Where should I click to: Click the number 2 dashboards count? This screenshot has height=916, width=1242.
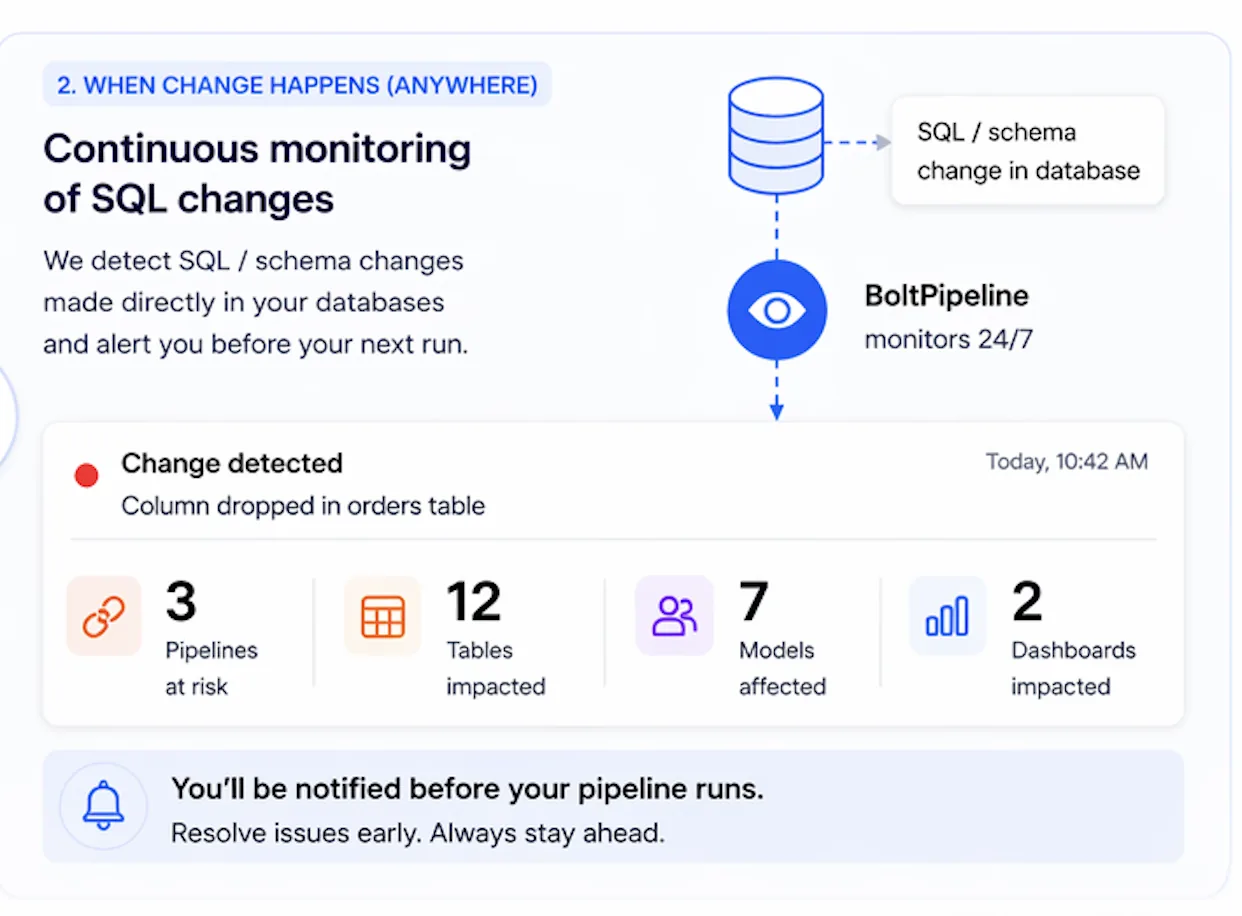[1027, 602]
